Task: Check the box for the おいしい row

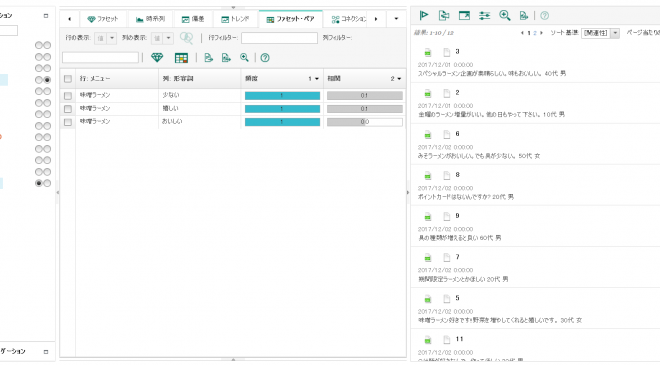Action: pos(68,122)
